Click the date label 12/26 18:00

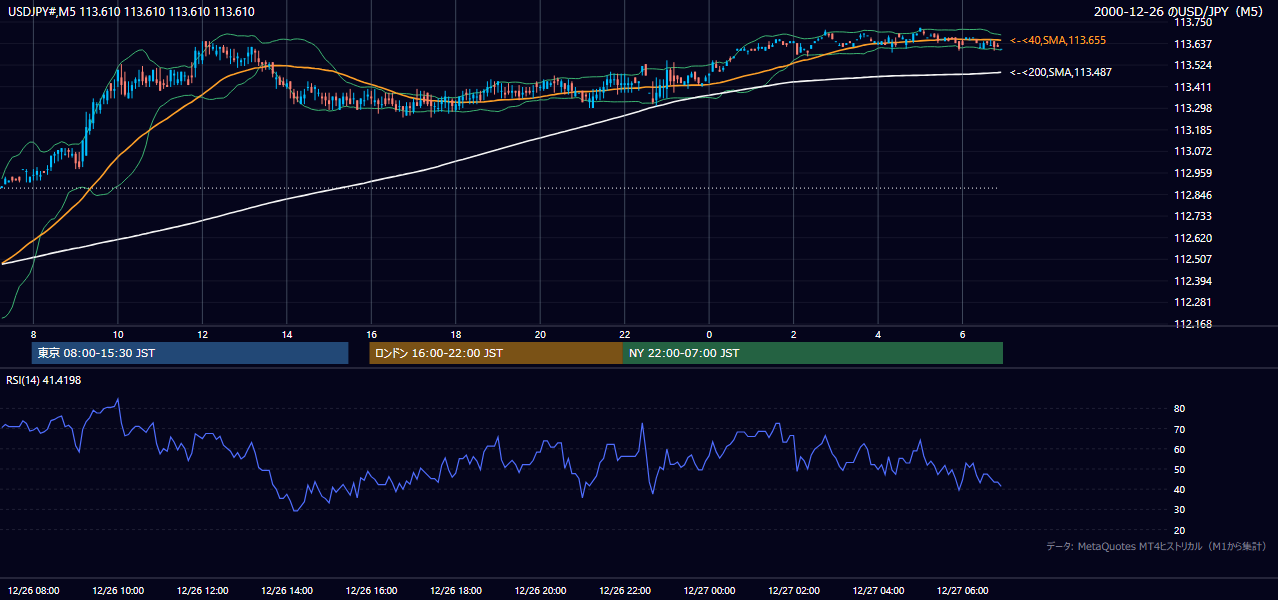456,590
